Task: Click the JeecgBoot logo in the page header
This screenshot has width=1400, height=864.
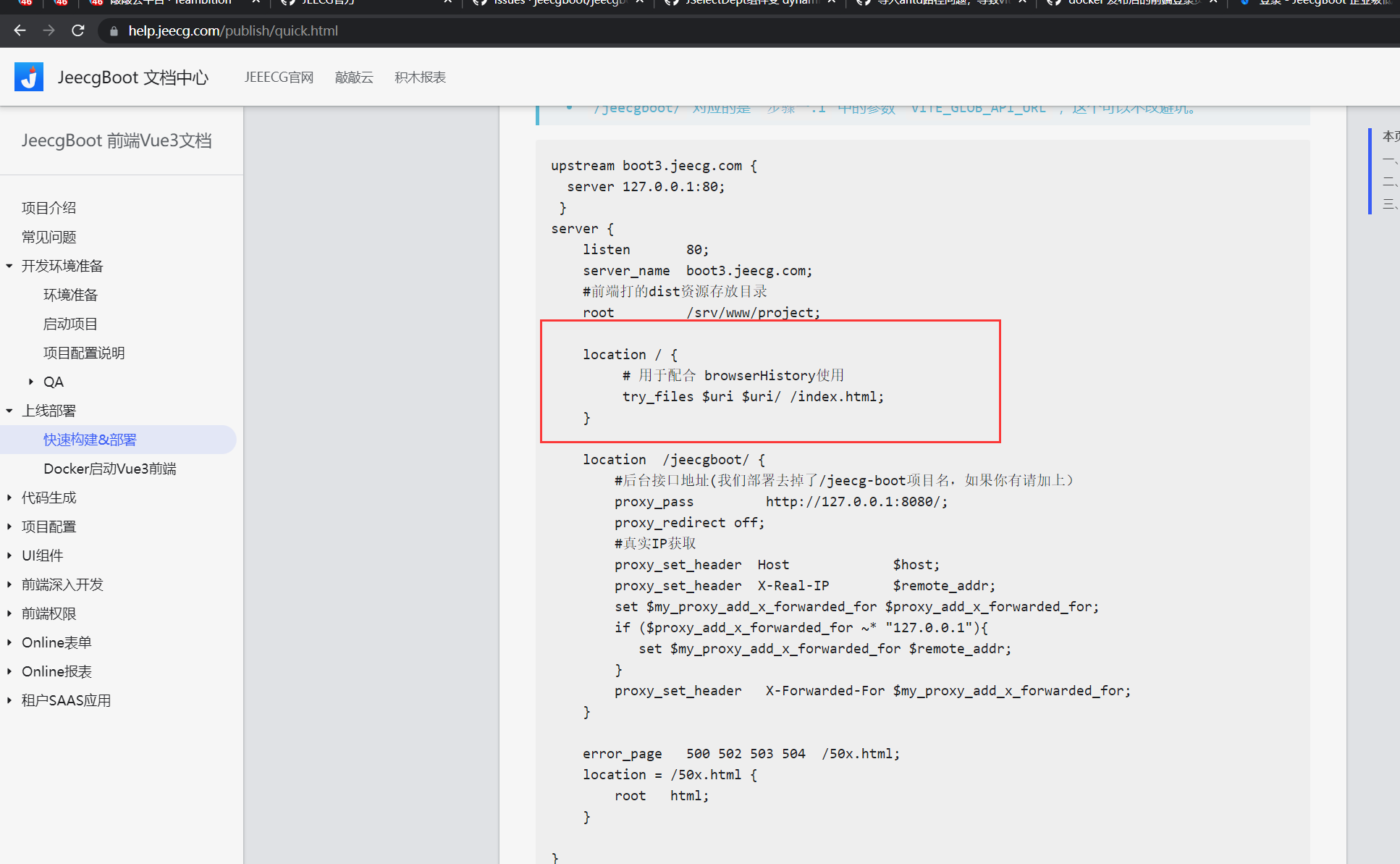Action: 28,76
